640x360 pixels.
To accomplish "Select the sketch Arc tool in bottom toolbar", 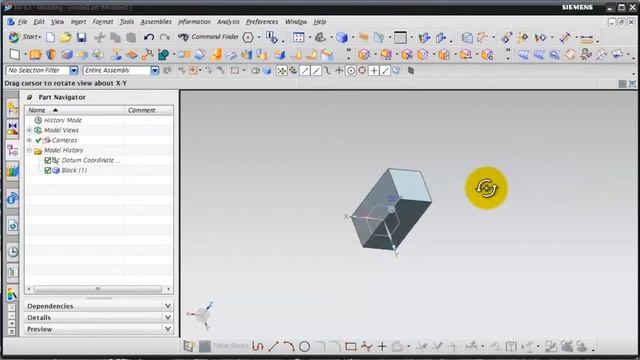I will (289, 347).
